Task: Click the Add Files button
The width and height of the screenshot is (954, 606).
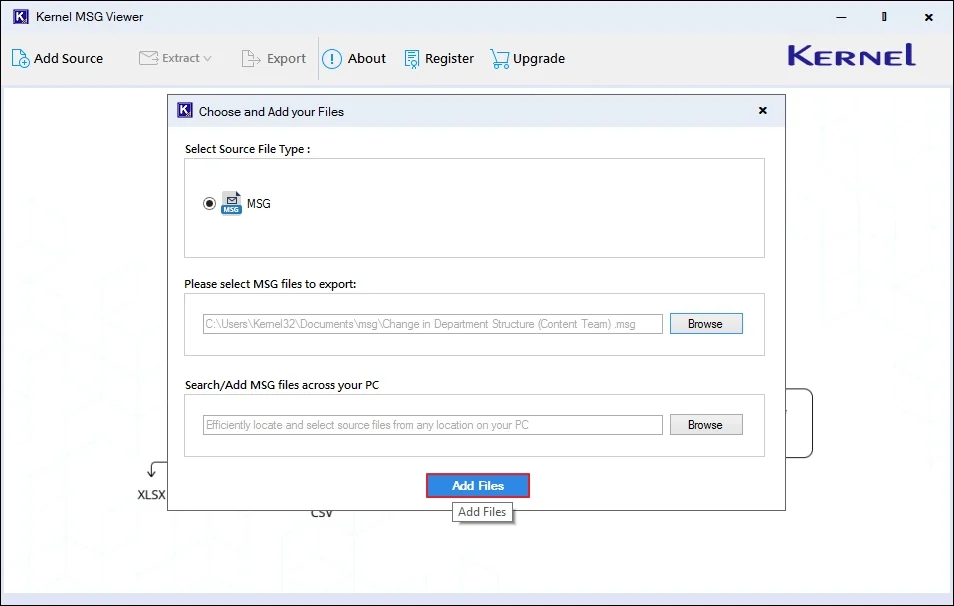Action: pyautogui.click(x=478, y=486)
